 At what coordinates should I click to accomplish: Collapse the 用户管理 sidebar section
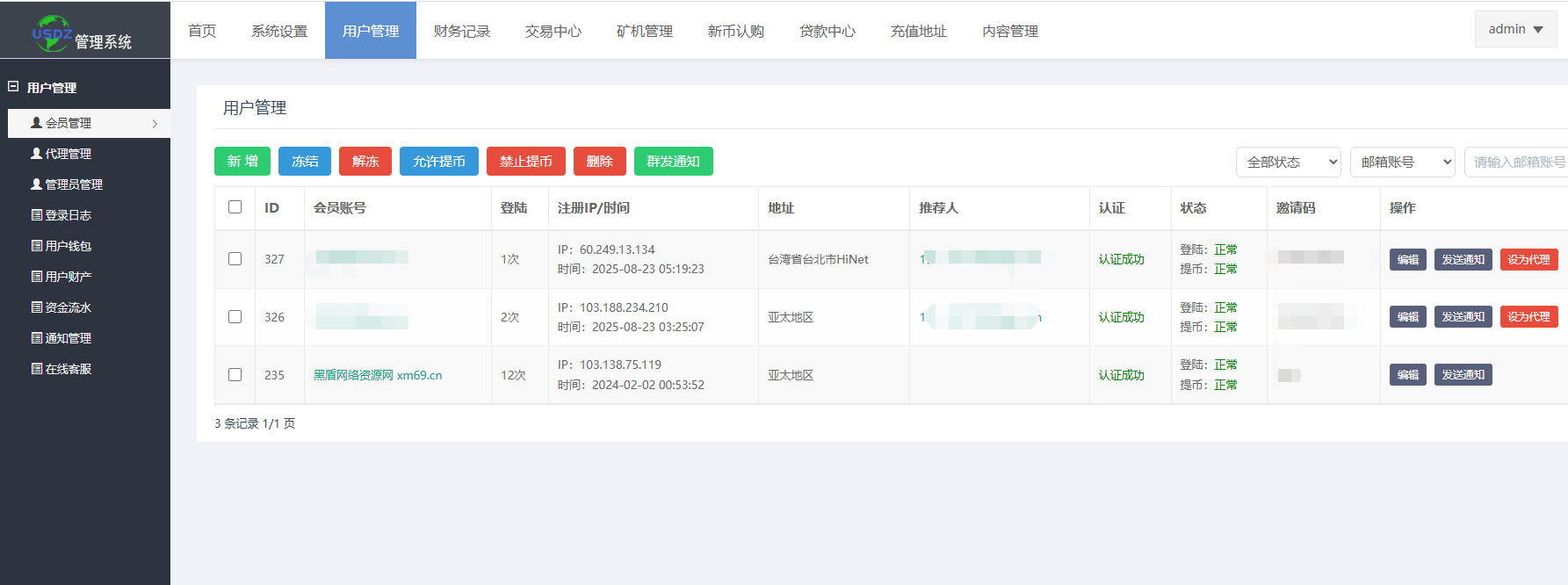(x=13, y=87)
